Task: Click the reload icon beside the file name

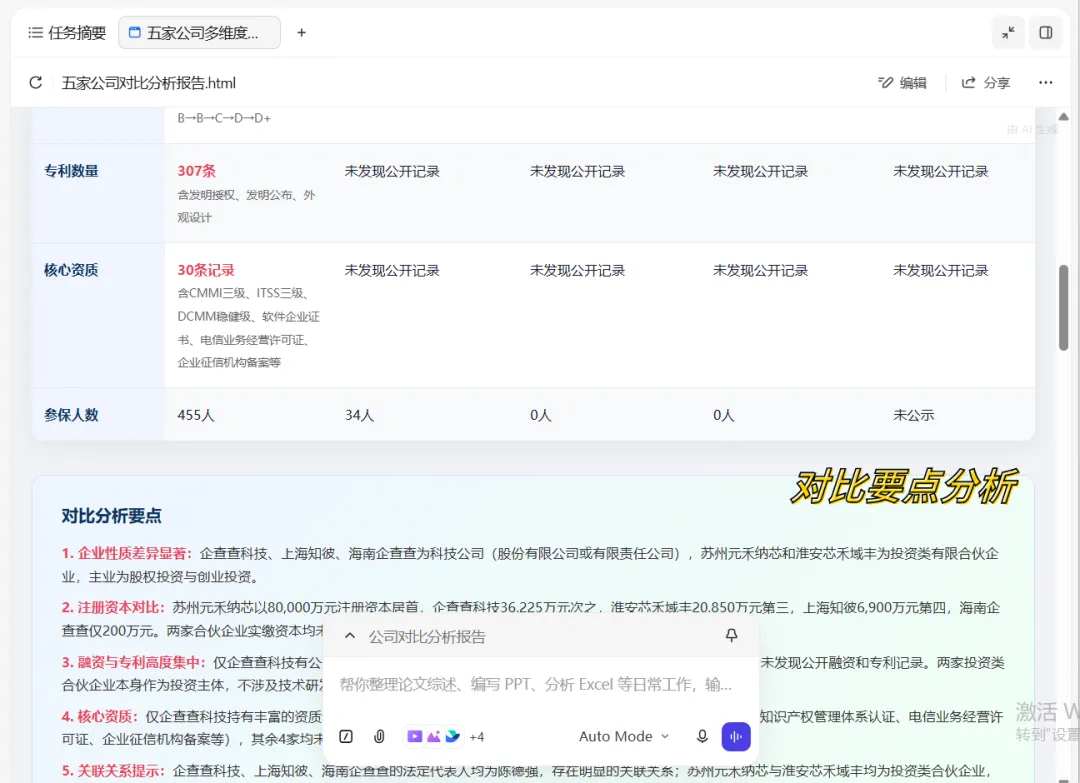Action: pyautogui.click(x=36, y=83)
